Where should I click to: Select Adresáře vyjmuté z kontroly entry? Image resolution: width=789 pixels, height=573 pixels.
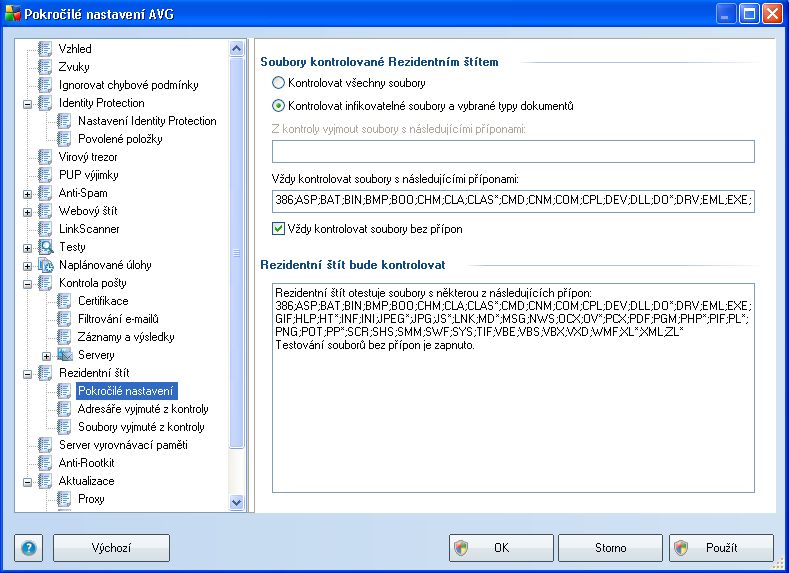[143, 409]
